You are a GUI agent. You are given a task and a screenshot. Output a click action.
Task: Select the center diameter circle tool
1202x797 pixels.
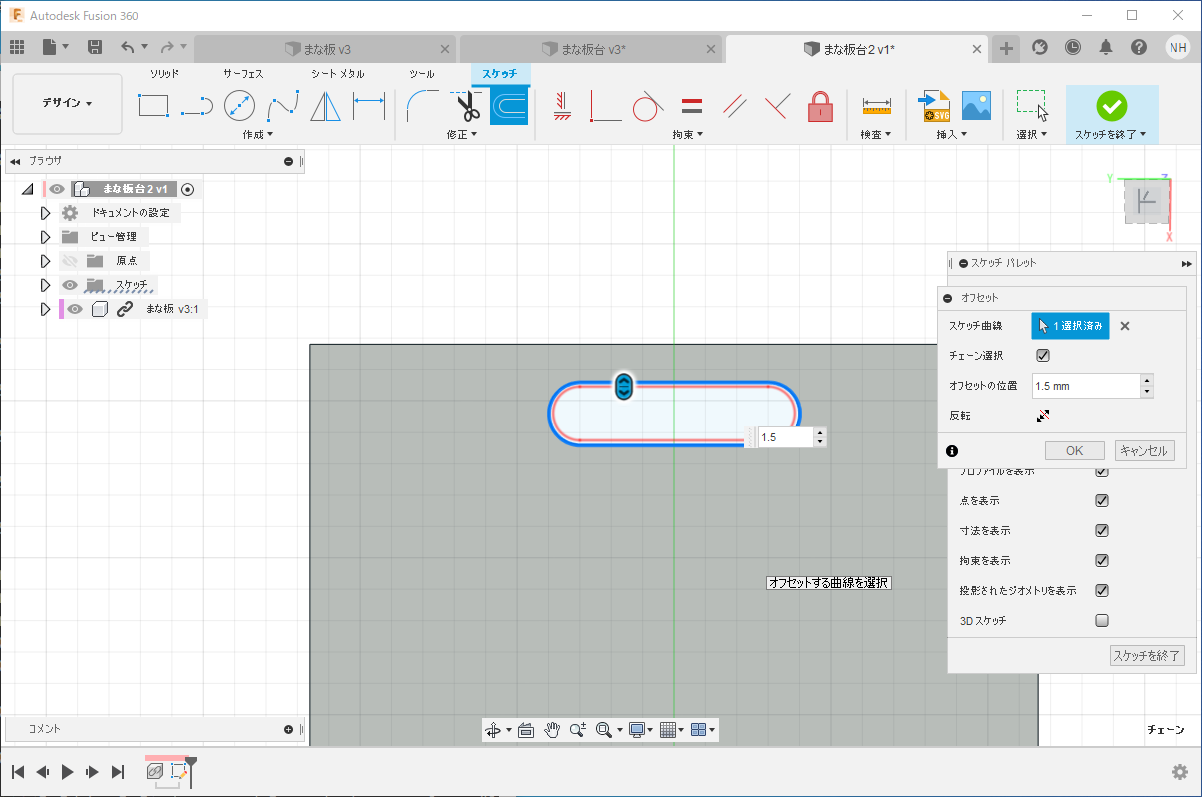(x=239, y=105)
